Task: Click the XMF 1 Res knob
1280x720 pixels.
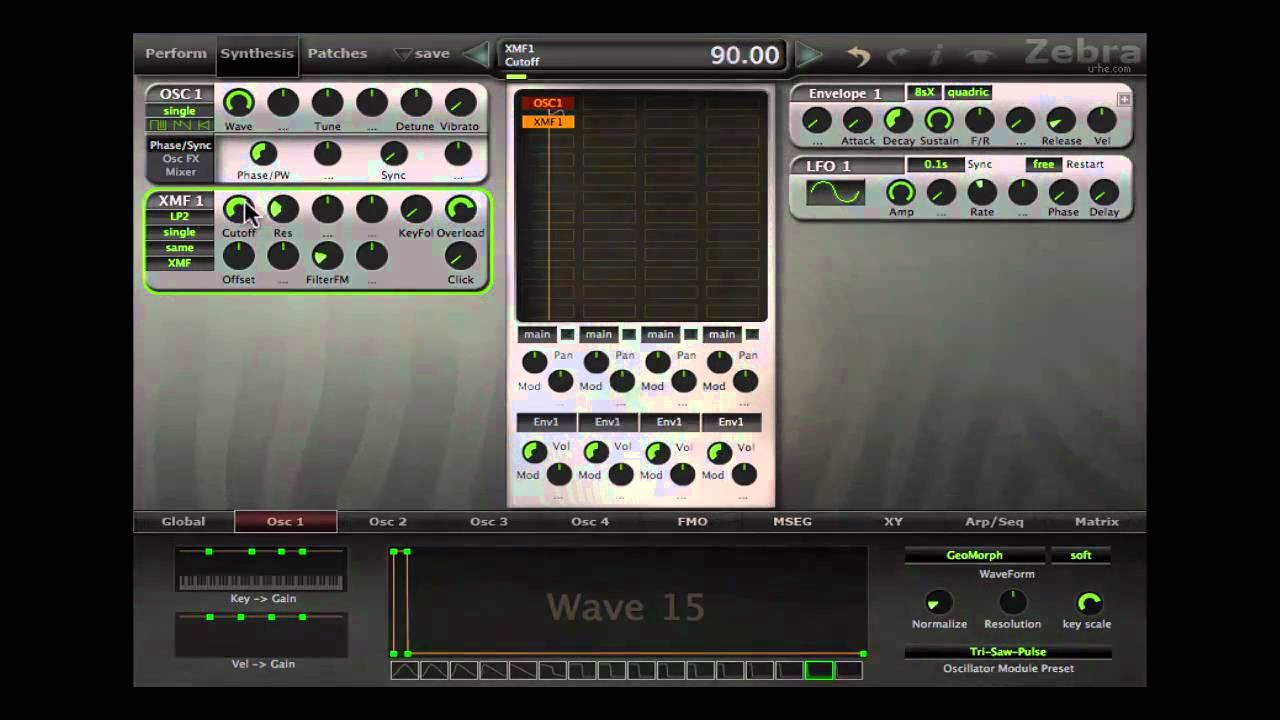Action: [x=283, y=209]
